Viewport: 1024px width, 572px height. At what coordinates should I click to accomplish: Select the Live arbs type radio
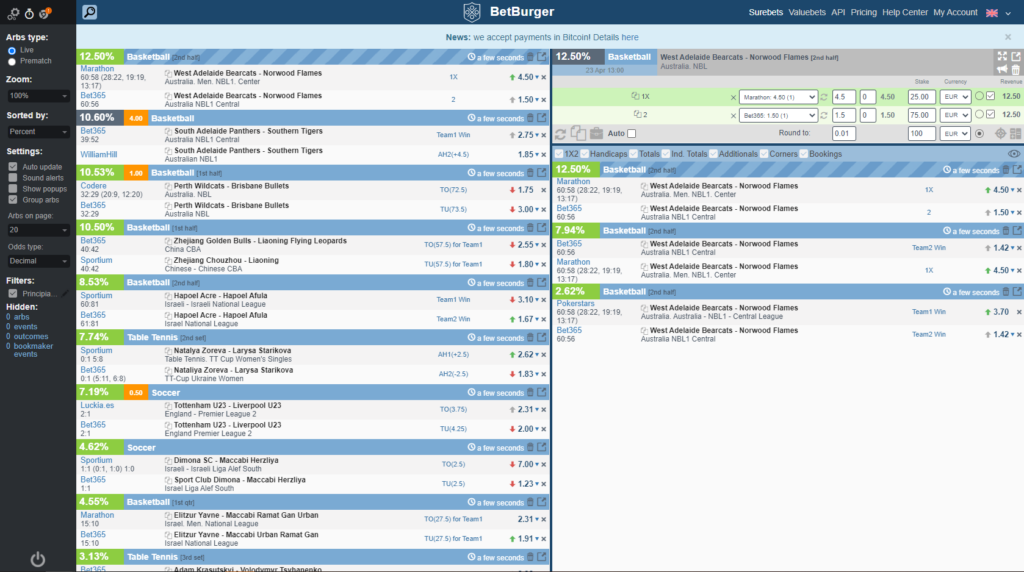tap(12, 50)
